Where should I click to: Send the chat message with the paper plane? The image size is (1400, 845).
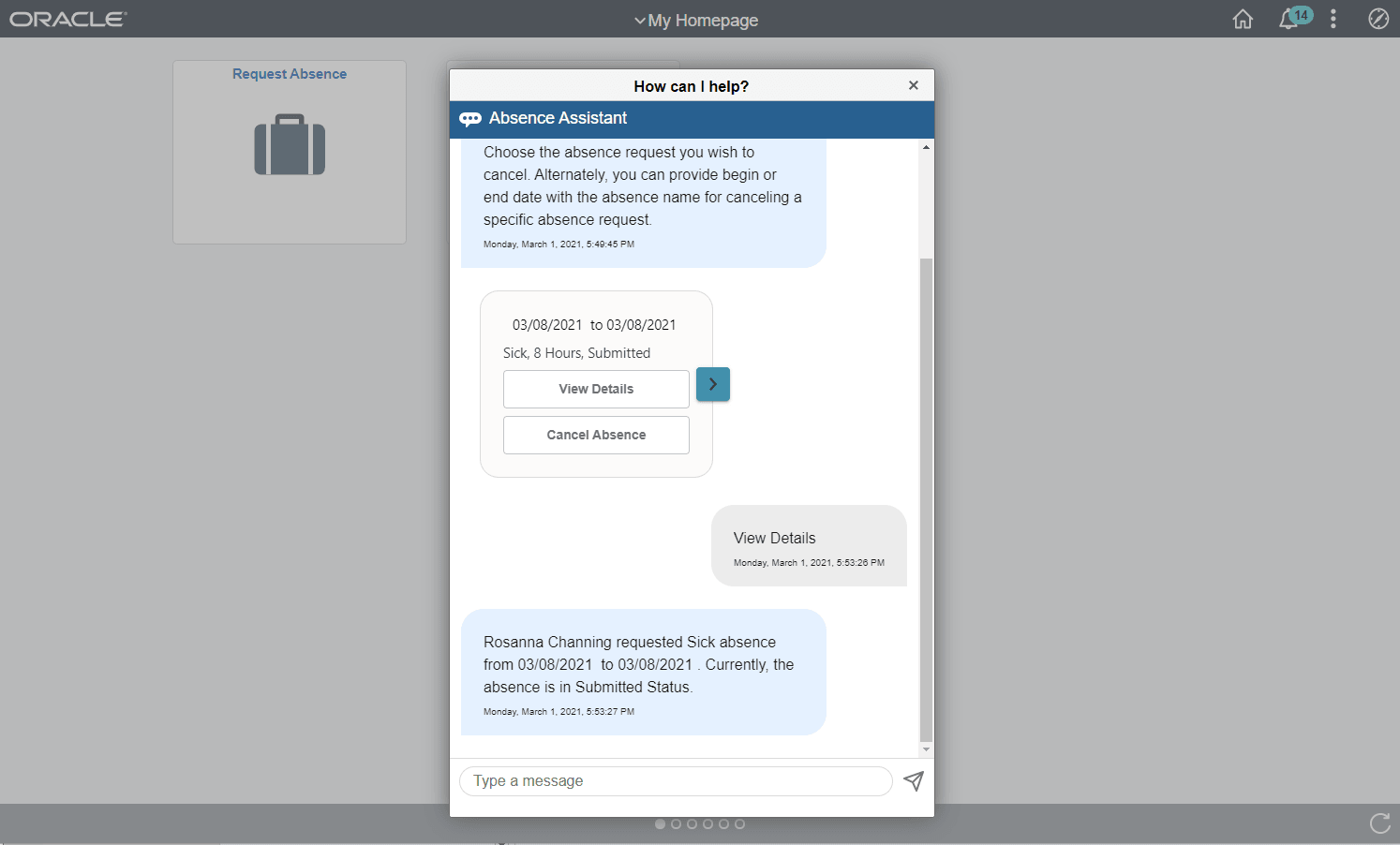click(913, 780)
